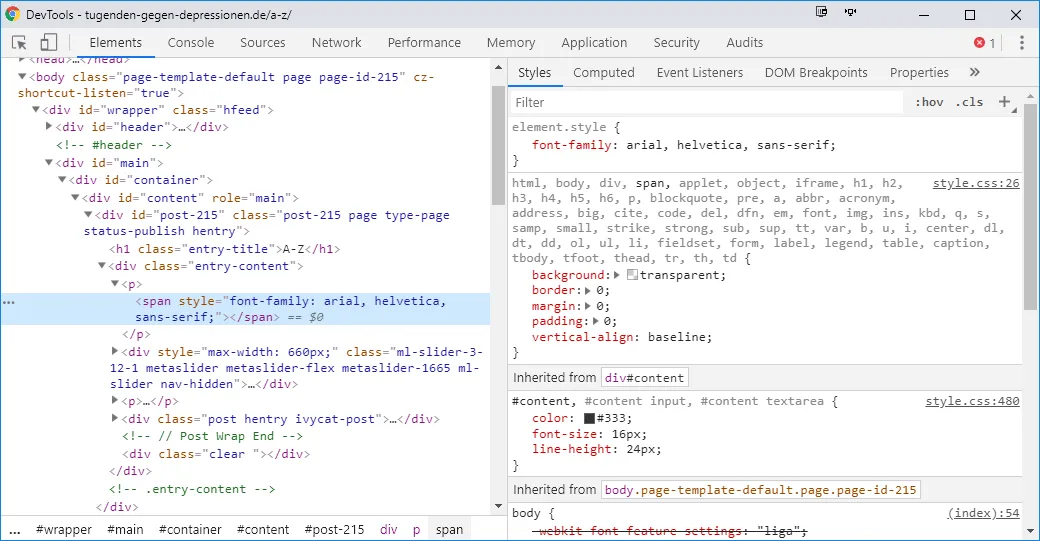Image resolution: width=1040 pixels, height=541 pixels.
Task: Select #wrapper in the breadcrumb bar
Action: coord(64,530)
